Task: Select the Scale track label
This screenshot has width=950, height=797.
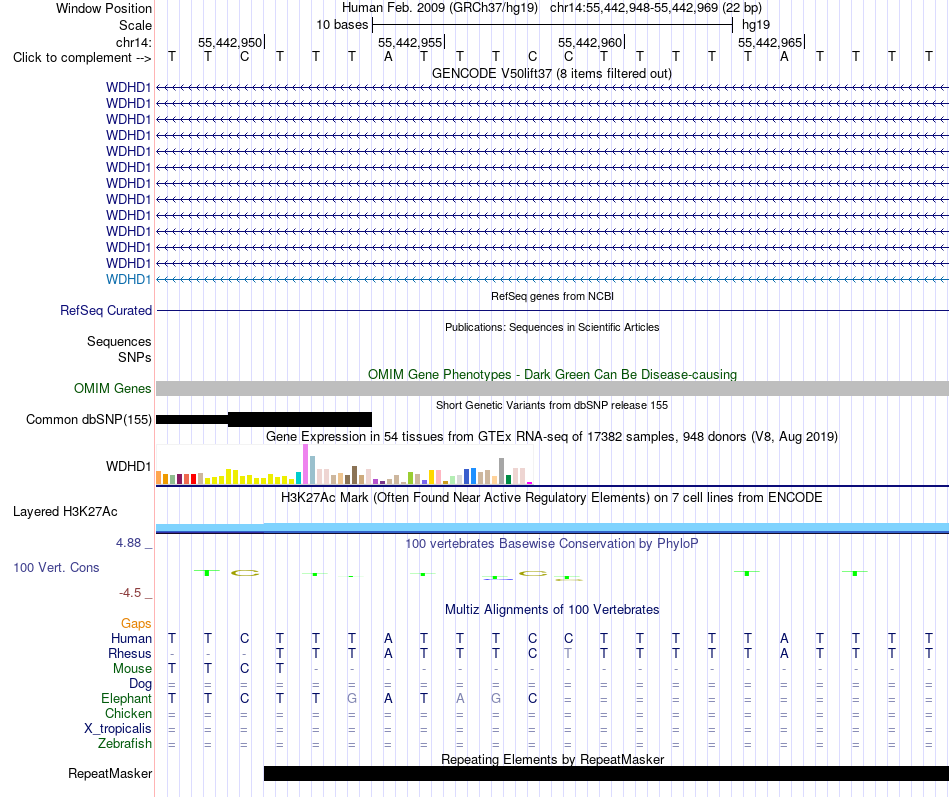Action: click(x=135, y=25)
